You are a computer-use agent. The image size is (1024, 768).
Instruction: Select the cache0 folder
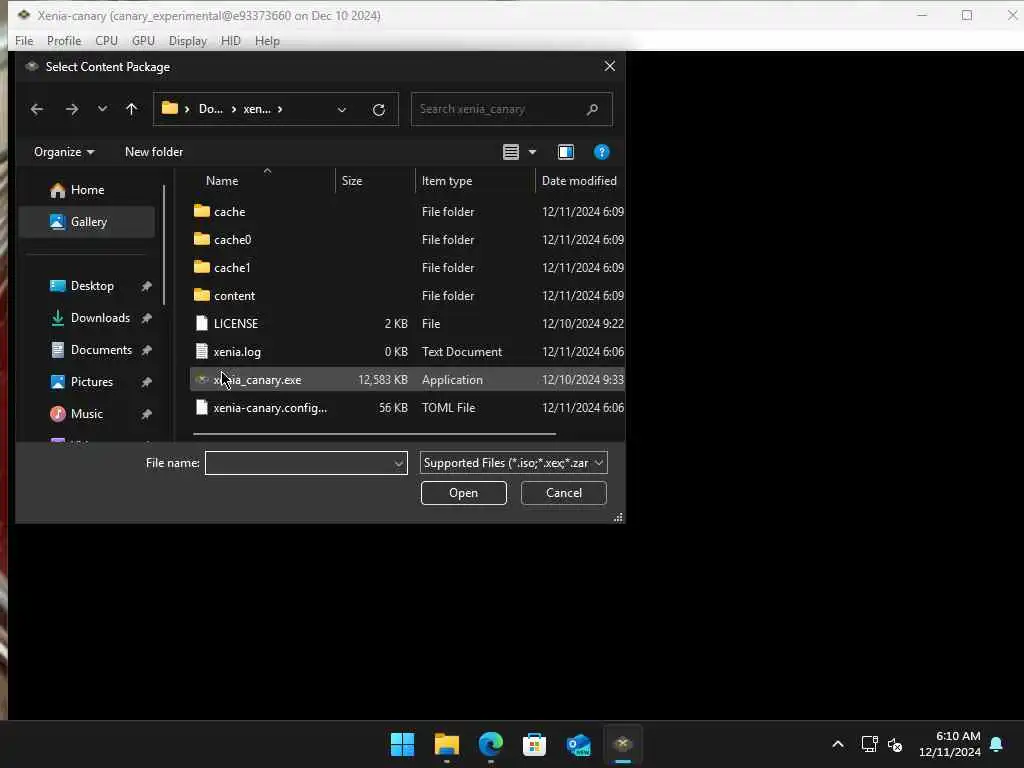pos(407,240)
